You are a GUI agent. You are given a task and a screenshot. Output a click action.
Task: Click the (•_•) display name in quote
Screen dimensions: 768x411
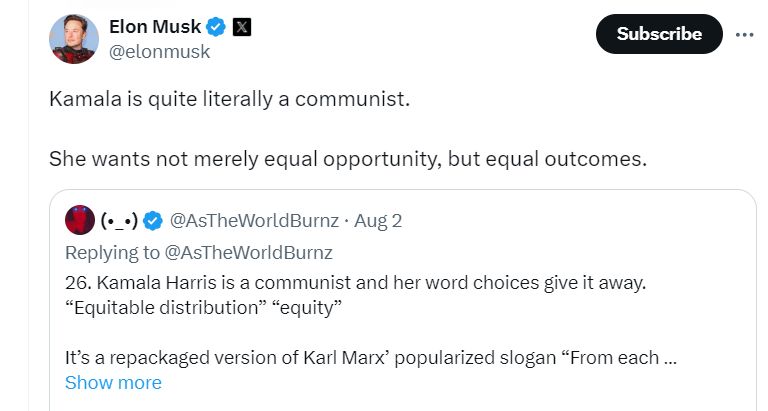pyautogui.click(x=118, y=220)
